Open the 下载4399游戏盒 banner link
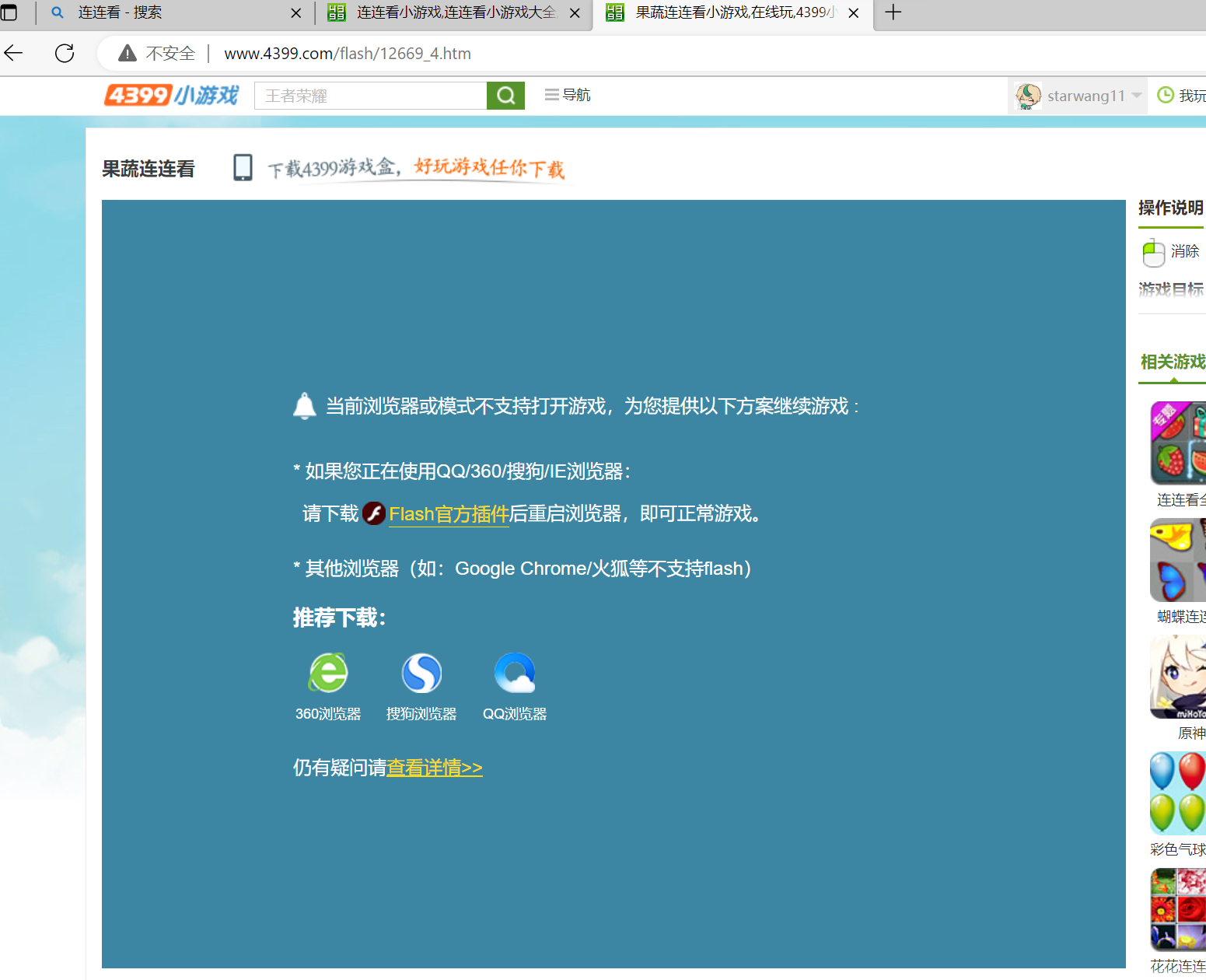The image size is (1206, 980). tap(416, 168)
